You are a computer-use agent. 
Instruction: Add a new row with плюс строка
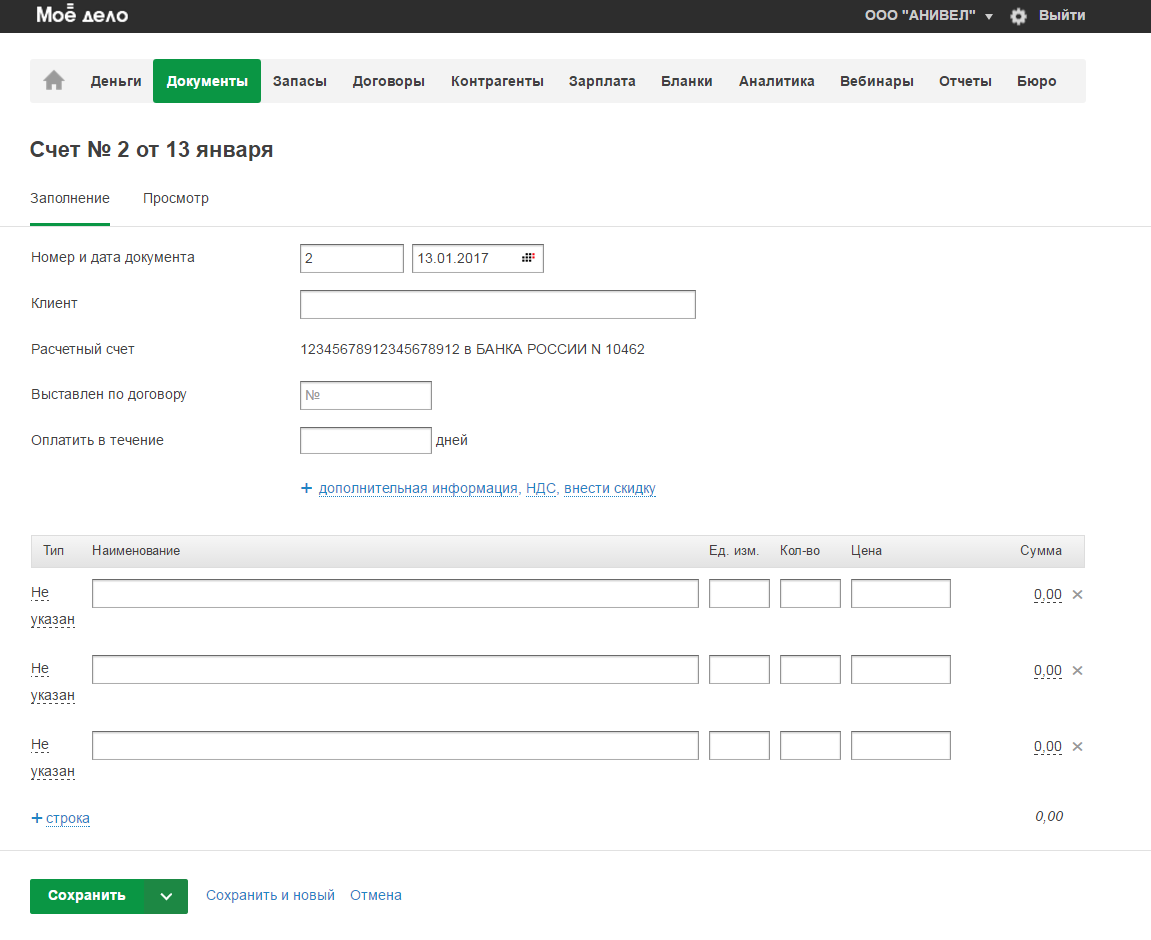(61, 818)
